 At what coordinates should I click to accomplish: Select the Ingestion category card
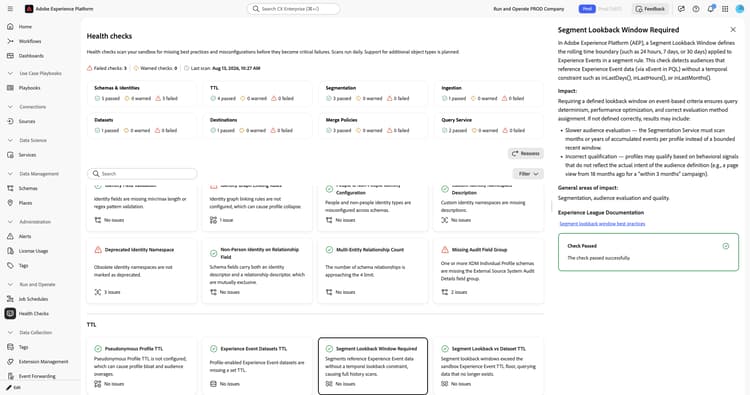[489, 93]
